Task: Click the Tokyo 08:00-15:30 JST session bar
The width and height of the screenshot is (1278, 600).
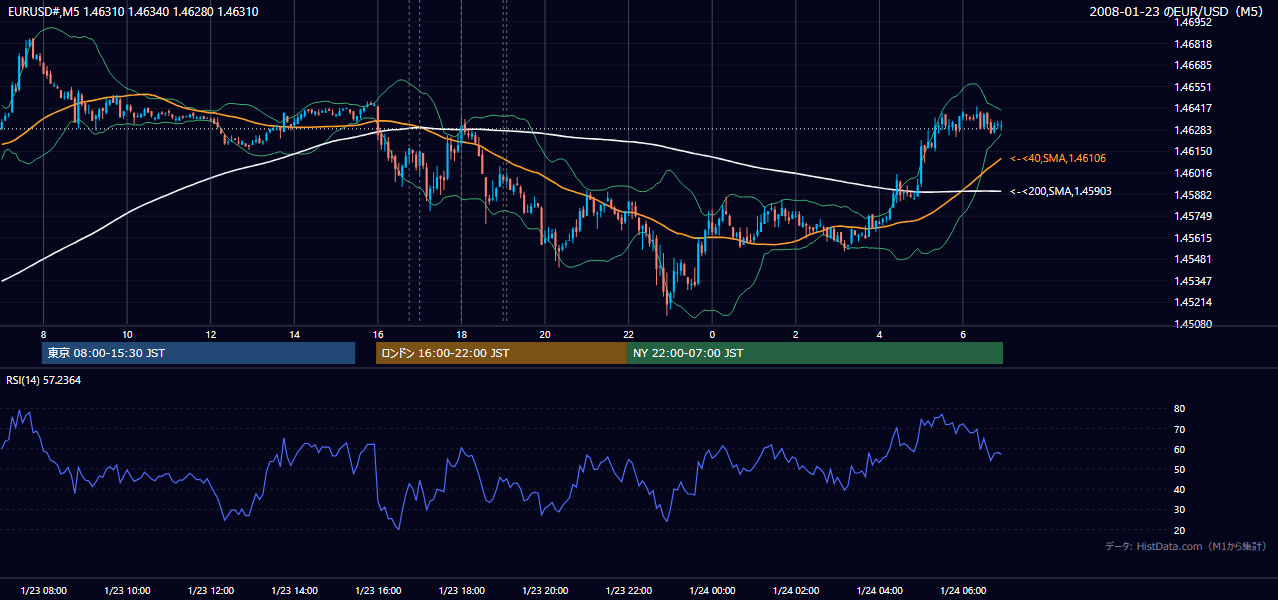Action: point(198,353)
